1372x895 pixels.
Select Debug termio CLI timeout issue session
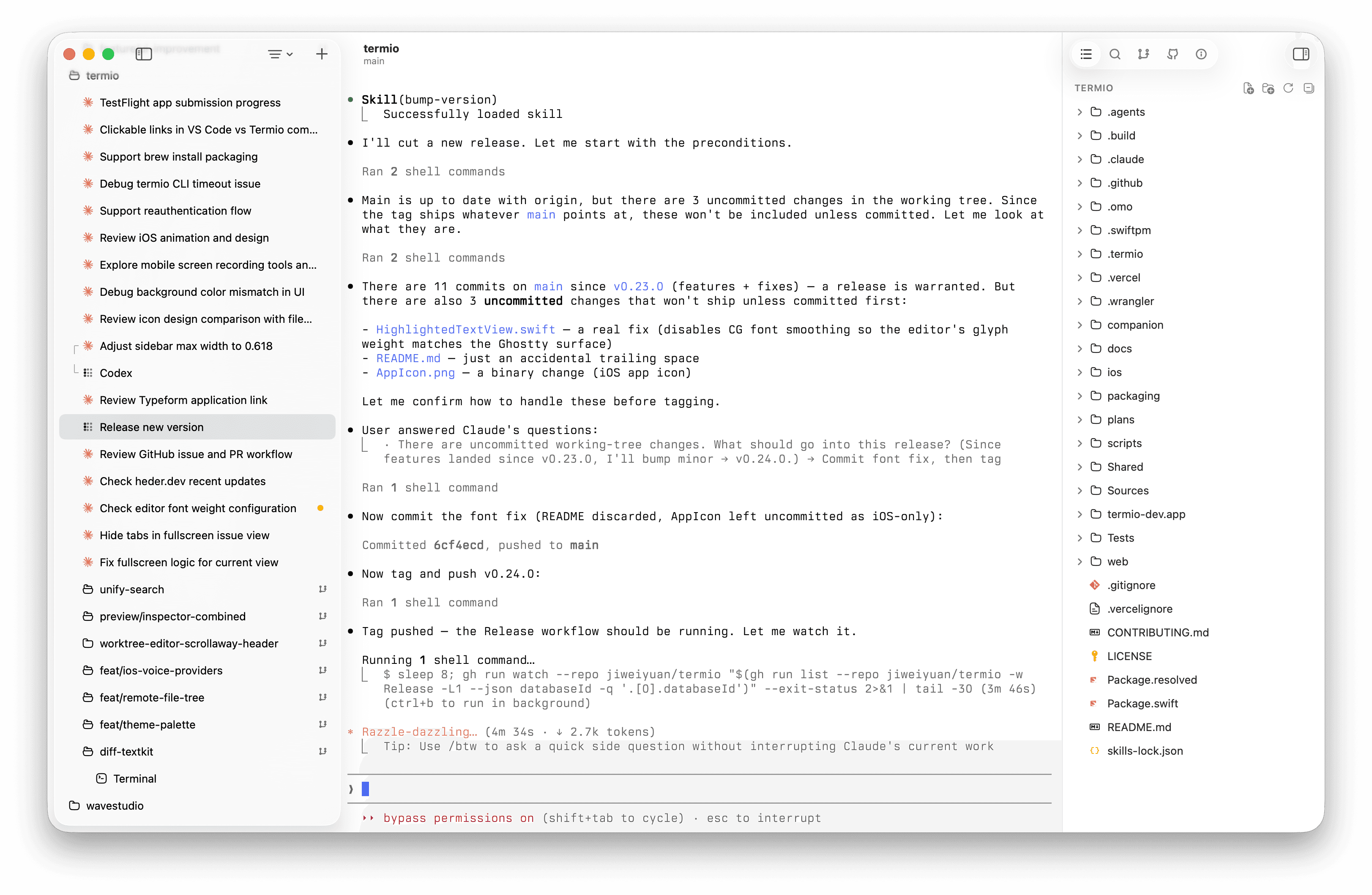[197, 184]
